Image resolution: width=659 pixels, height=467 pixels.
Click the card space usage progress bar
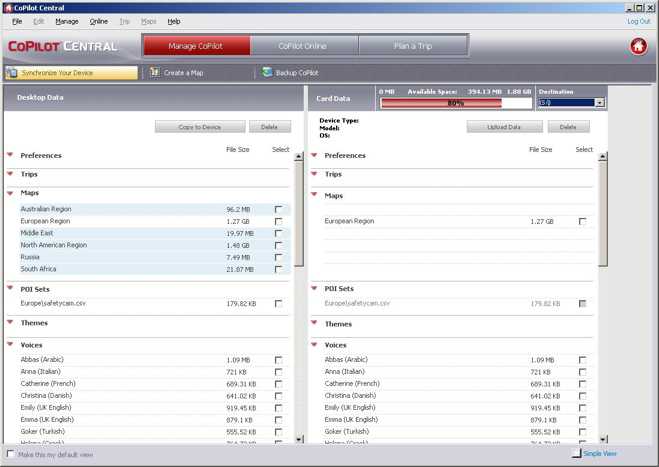456,103
